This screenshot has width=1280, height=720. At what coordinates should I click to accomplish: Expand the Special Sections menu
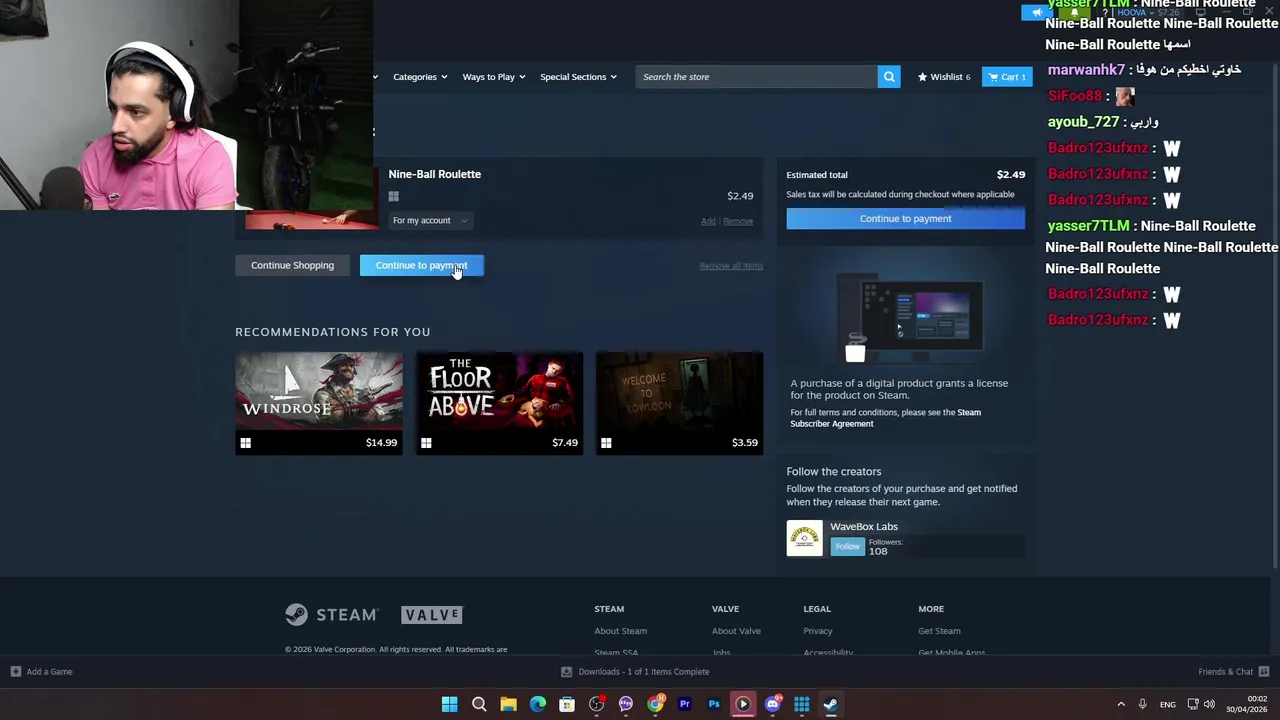578,77
